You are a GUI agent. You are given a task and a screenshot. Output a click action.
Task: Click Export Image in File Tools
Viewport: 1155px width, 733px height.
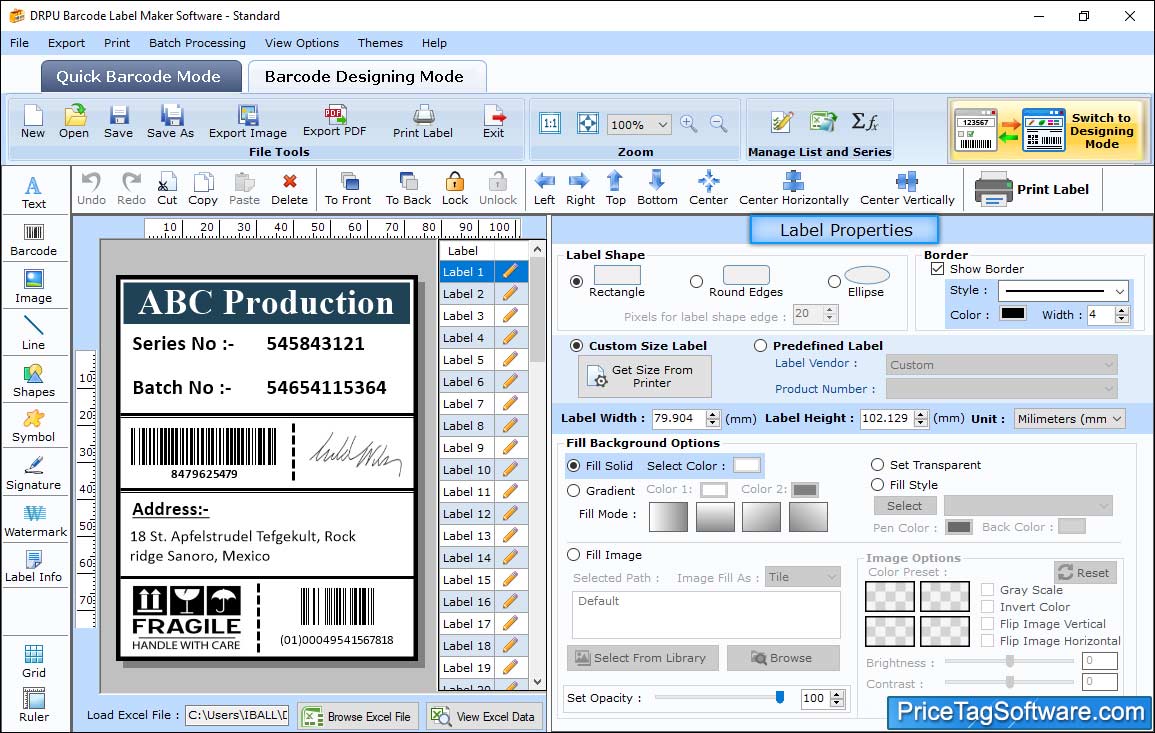click(x=248, y=122)
